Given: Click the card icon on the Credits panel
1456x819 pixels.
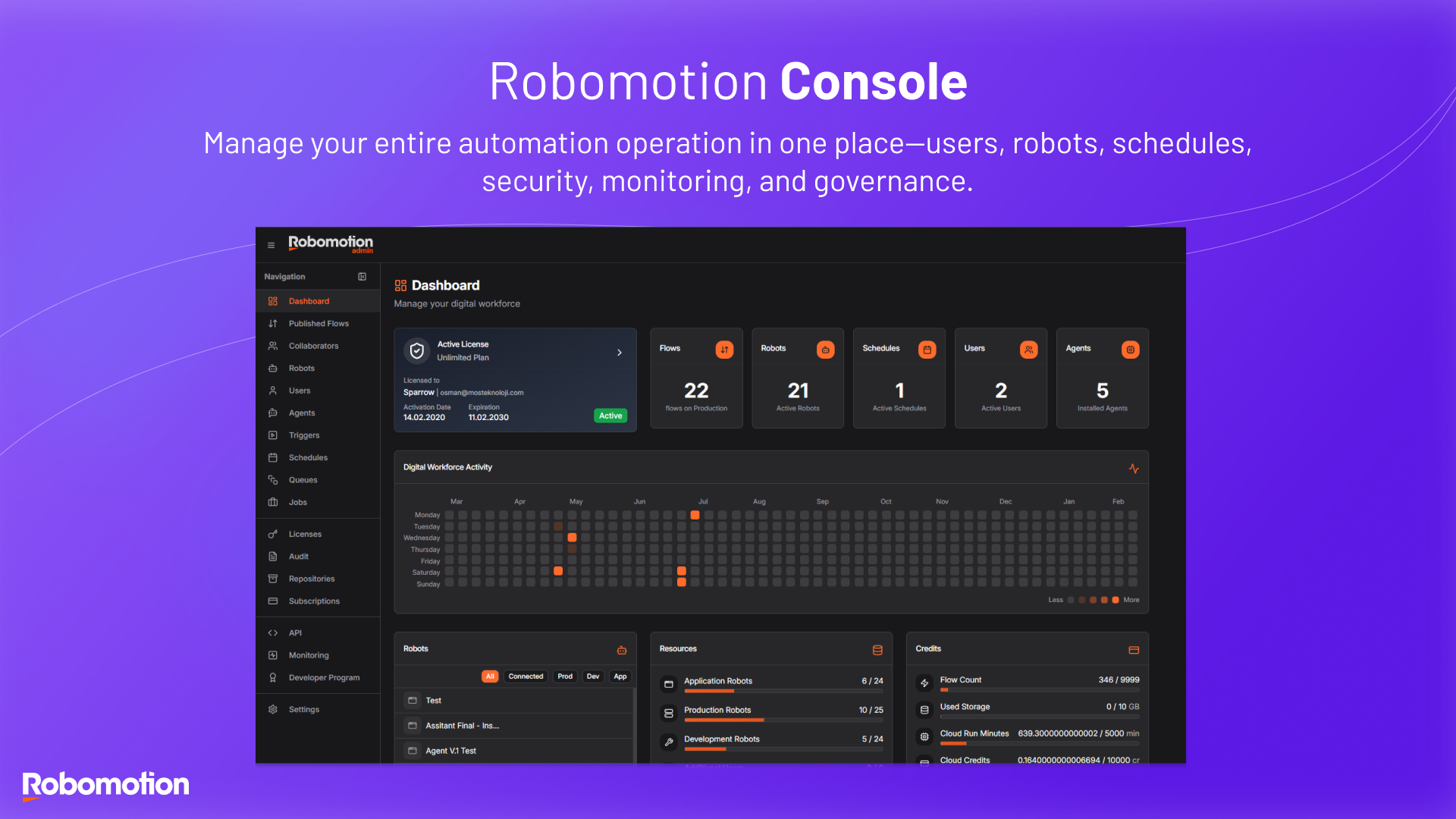Looking at the screenshot, I should (1133, 649).
